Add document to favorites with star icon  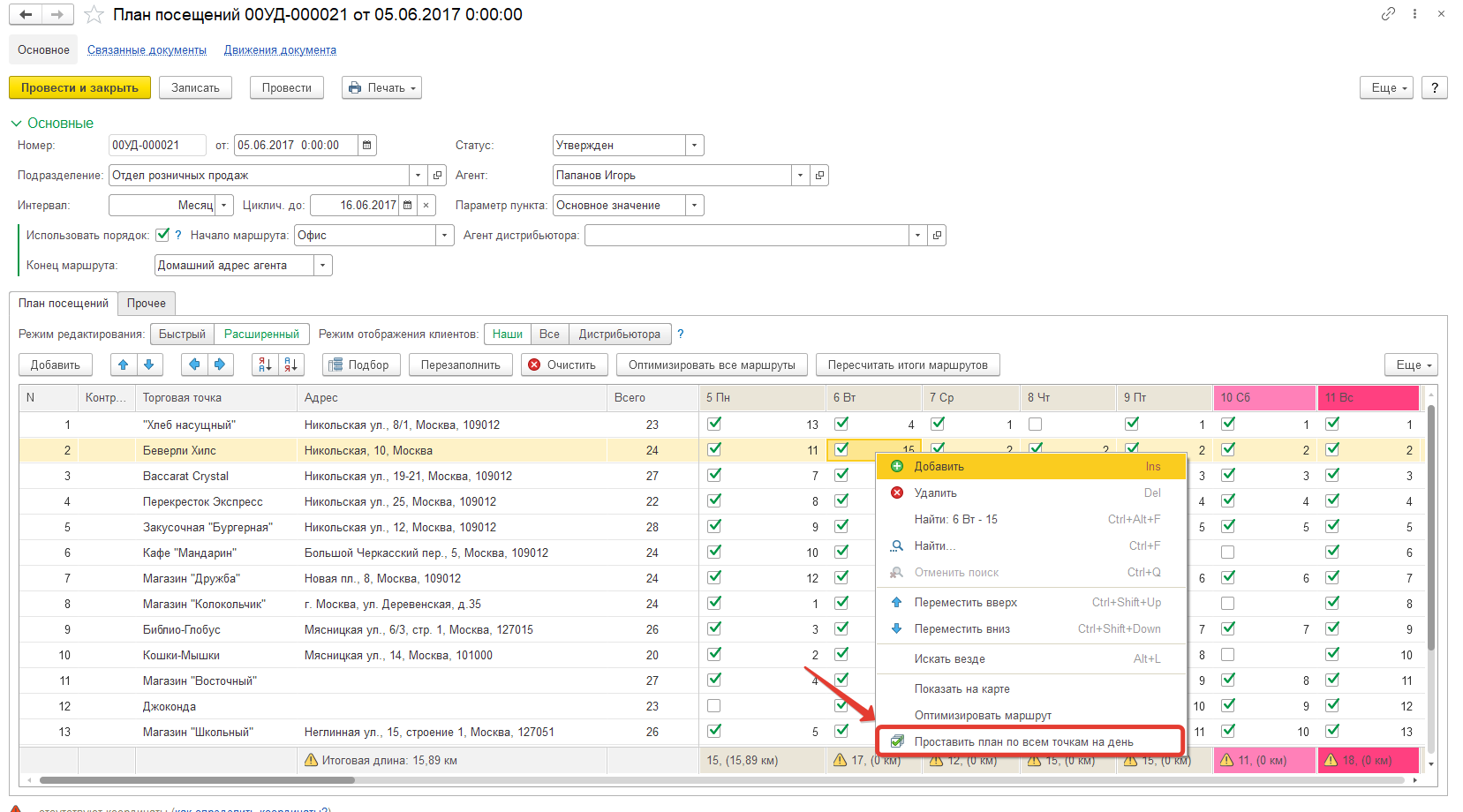(x=94, y=15)
